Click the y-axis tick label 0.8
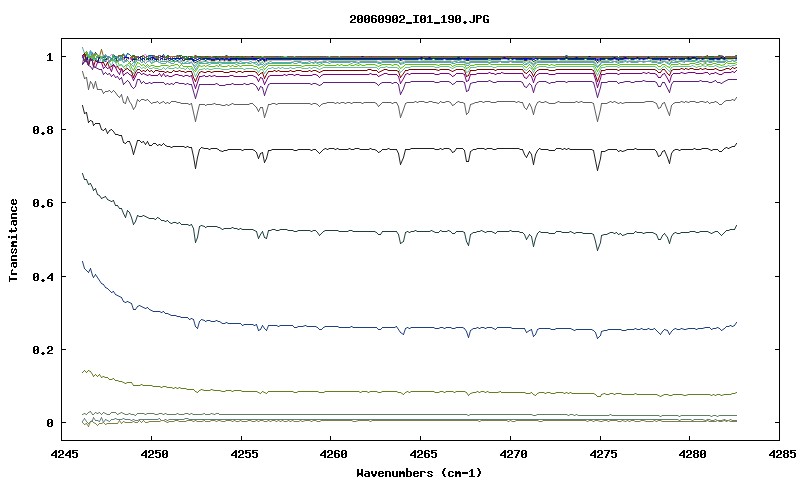This screenshot has width=800, height=480. point(43,130)
